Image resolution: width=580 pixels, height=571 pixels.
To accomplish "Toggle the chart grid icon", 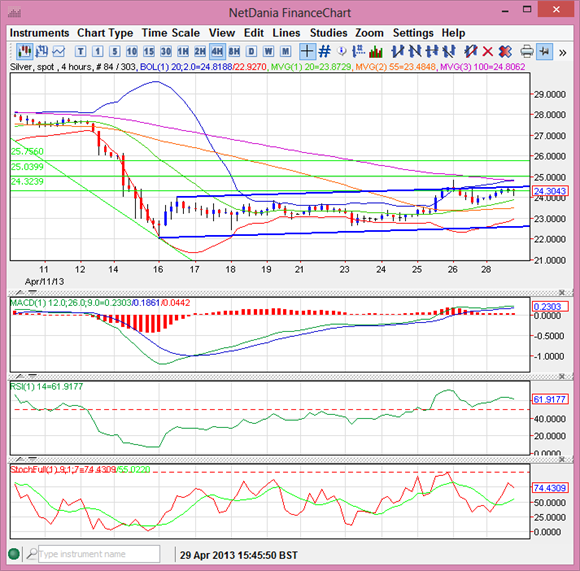I will pyautogui.click(x=324, y=51).
